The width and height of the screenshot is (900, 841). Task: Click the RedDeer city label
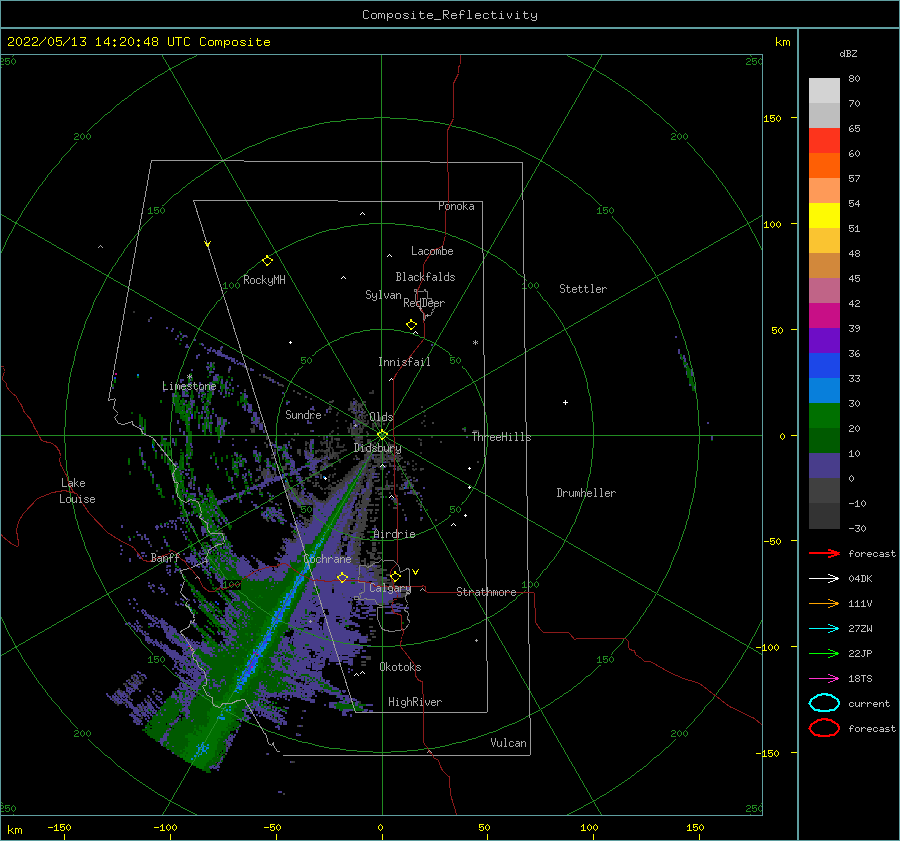424,303
